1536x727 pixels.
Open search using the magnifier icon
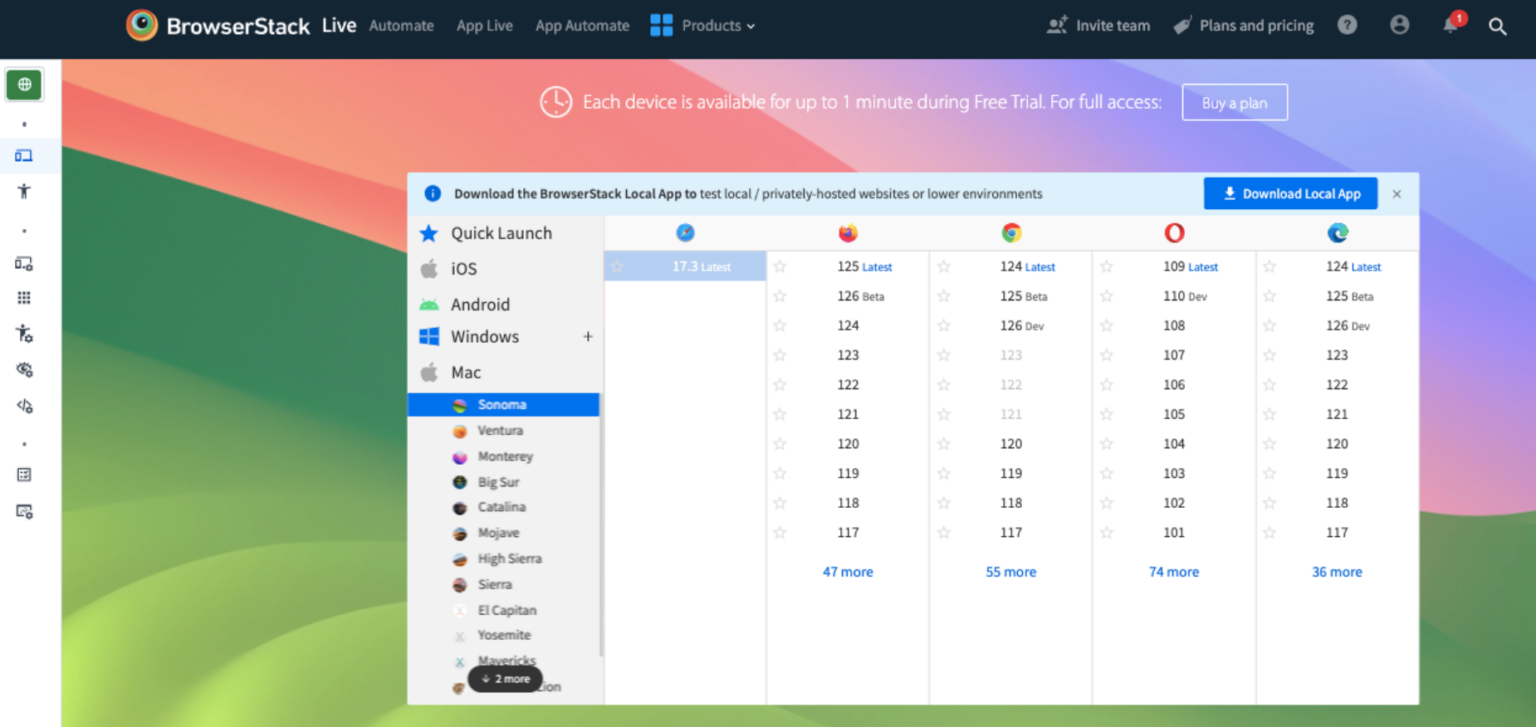[x=1497, y=26]
